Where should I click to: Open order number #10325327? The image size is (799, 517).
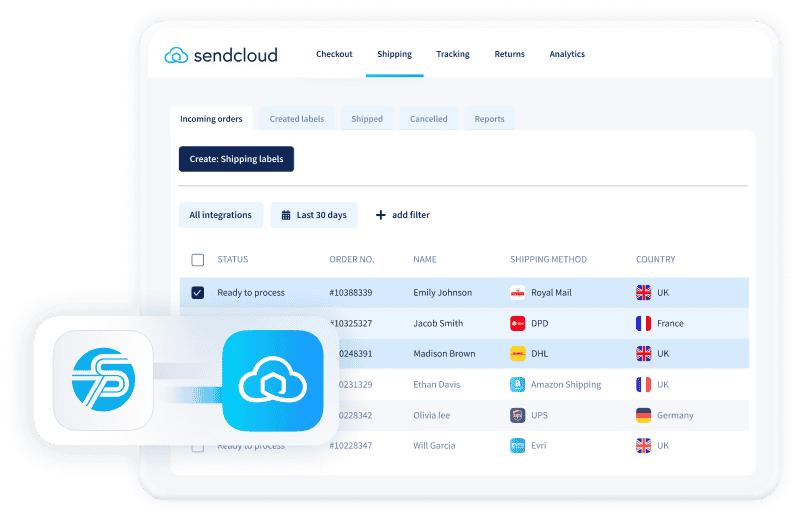(351, 324)
